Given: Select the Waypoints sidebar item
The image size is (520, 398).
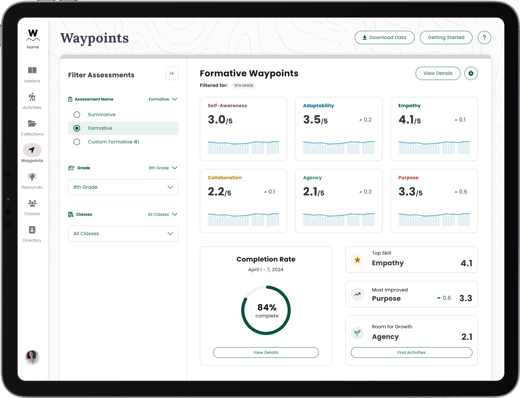Looking at the screenshot, I should [x=32, y=153].
